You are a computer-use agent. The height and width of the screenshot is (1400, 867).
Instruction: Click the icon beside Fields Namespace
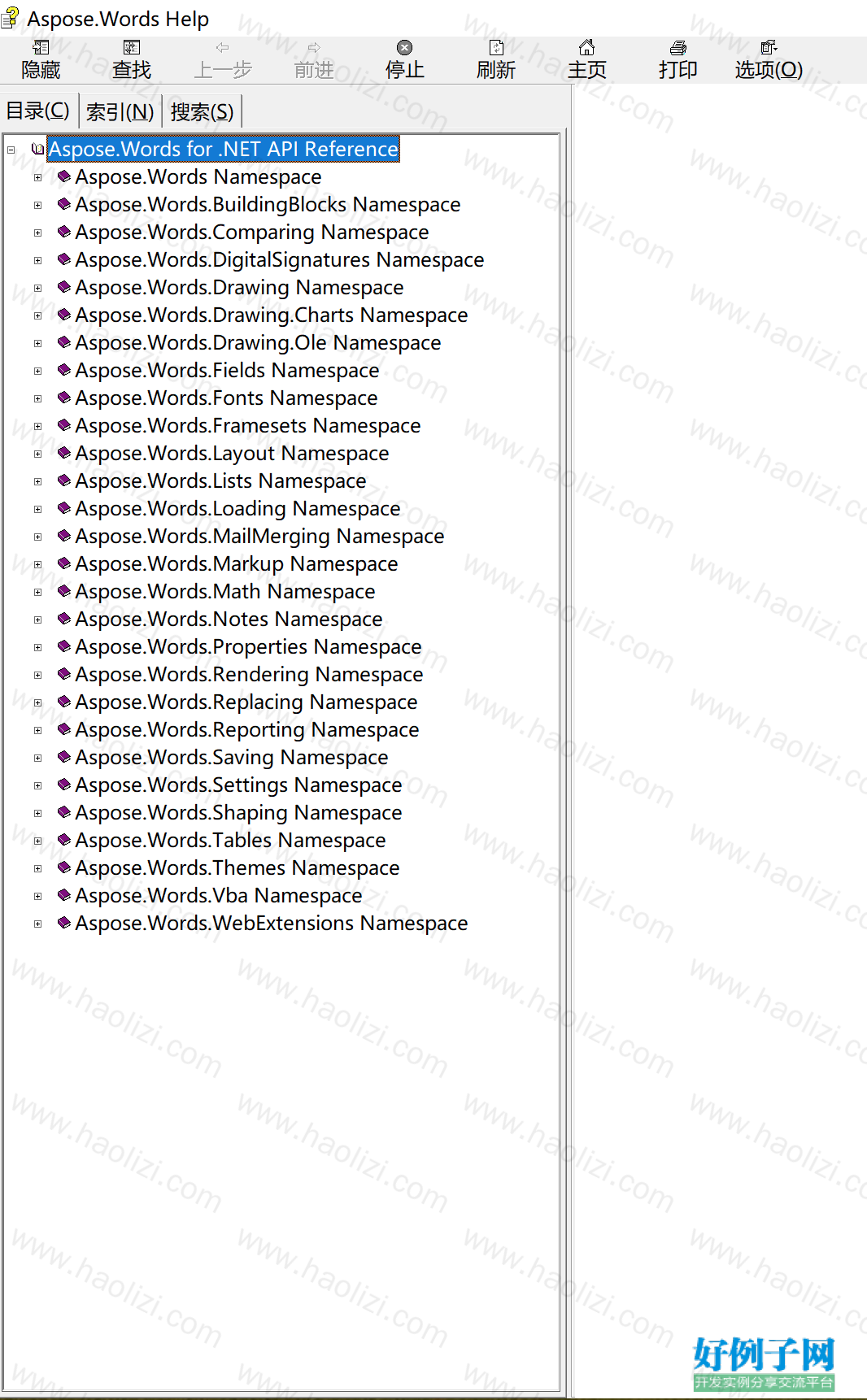[64, 370]
